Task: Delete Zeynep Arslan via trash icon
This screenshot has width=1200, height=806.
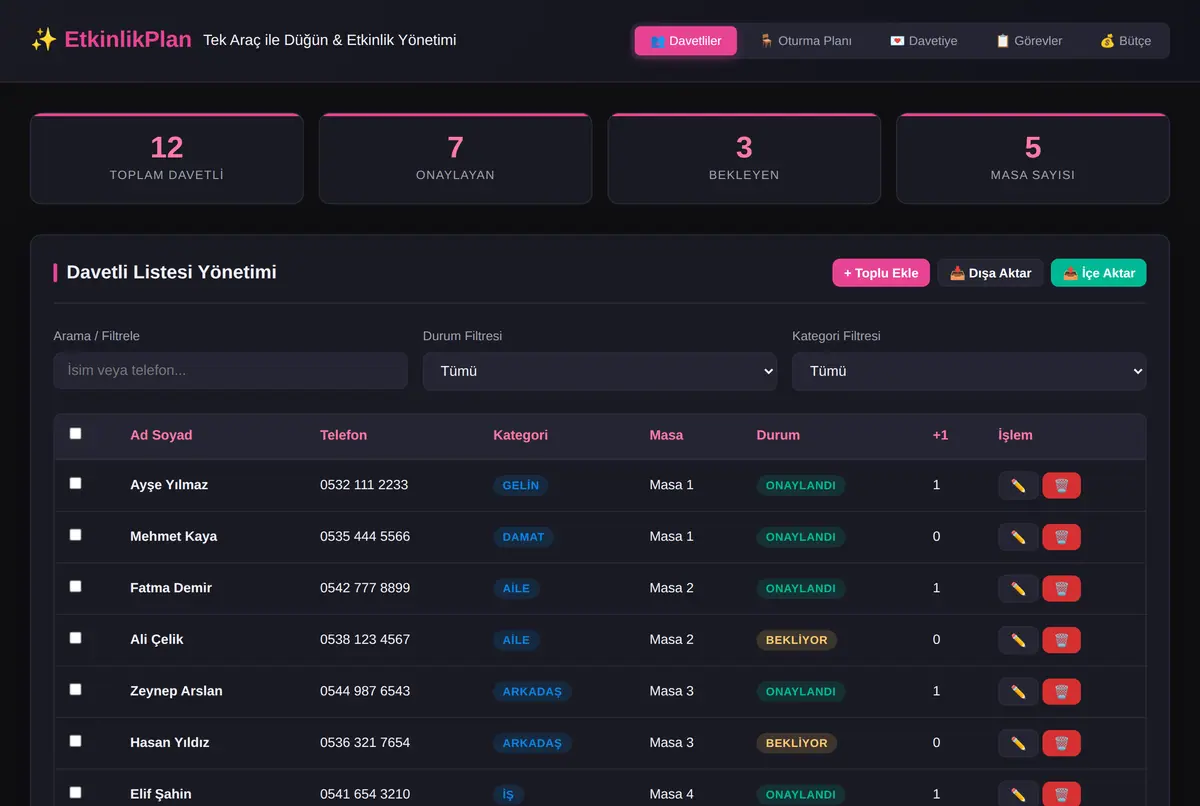Action: point(1061,691)
